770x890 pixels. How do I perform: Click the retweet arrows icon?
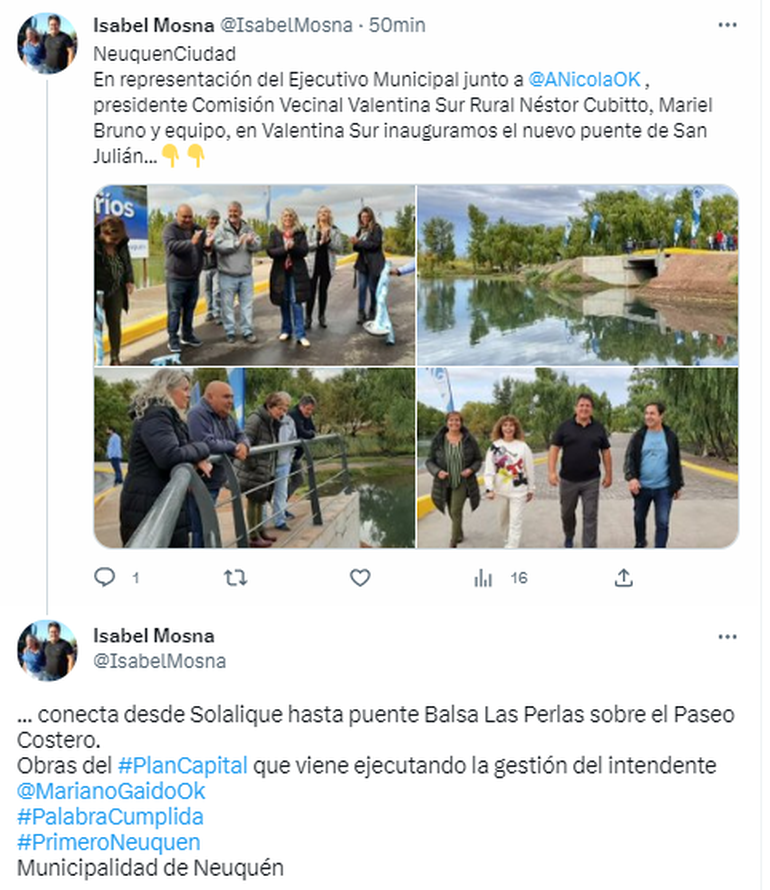(x=235, y=578)
